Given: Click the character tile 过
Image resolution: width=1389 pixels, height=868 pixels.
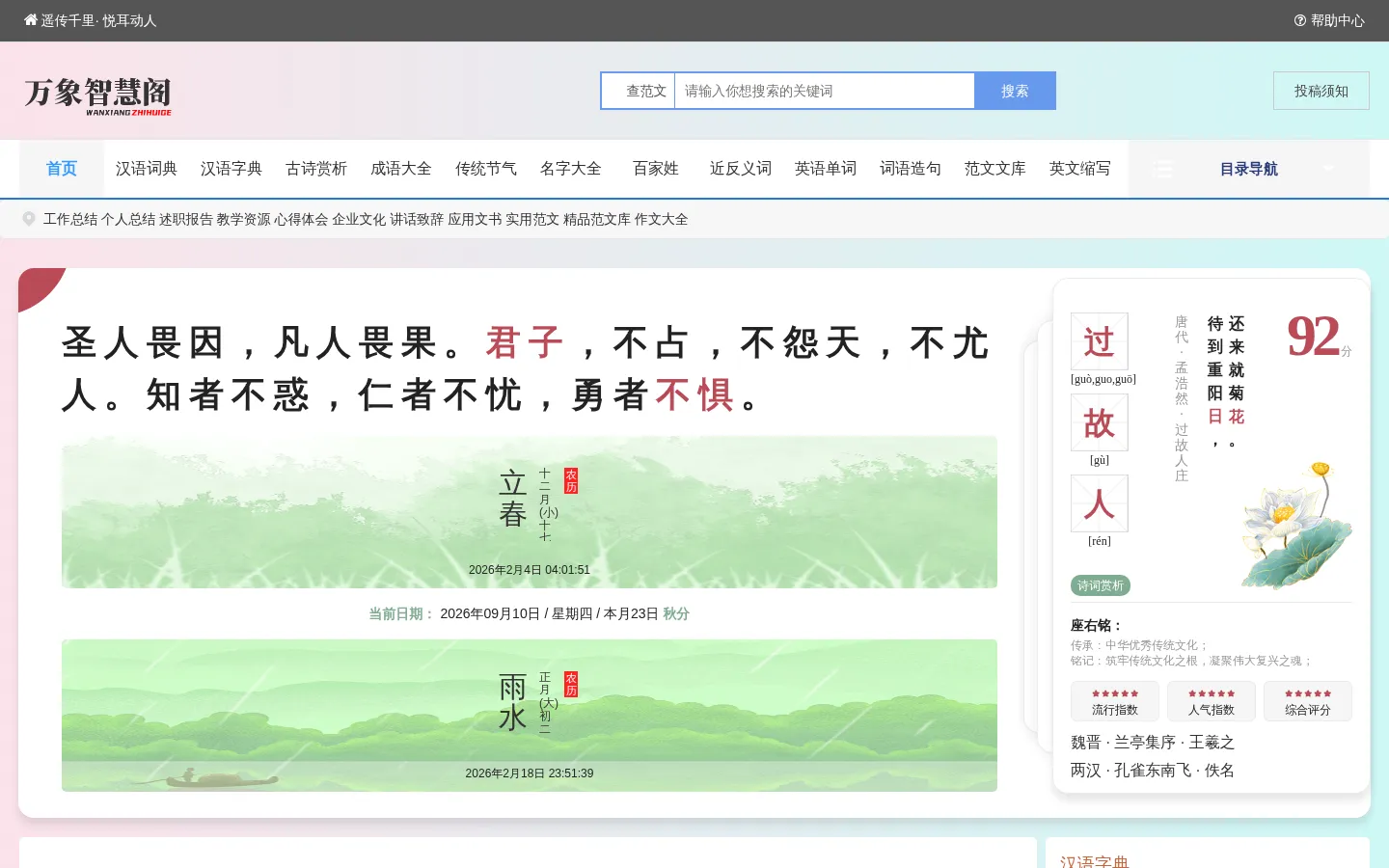Looking at the screenshot, I should coord(1100,341).
